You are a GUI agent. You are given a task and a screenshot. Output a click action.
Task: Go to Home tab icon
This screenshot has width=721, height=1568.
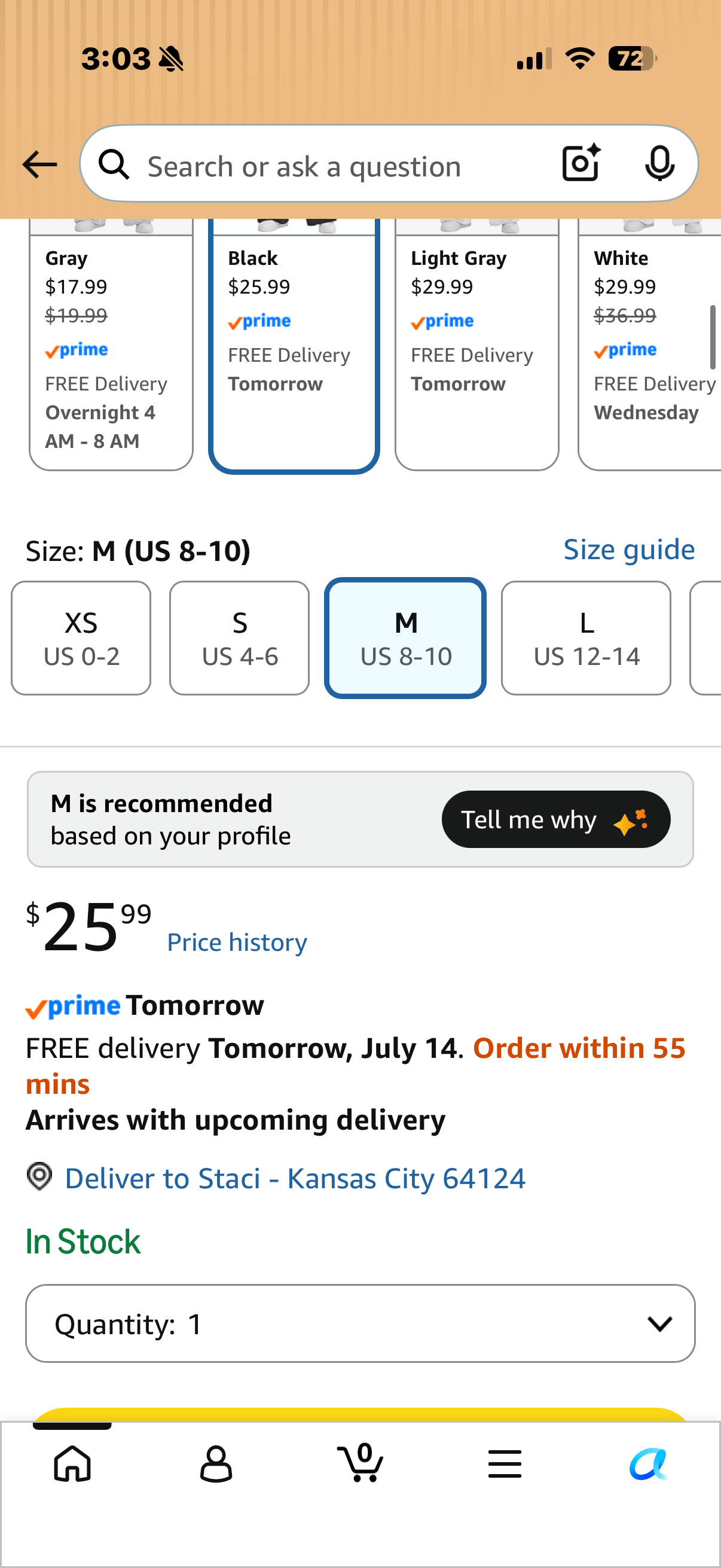(72, 1463)
